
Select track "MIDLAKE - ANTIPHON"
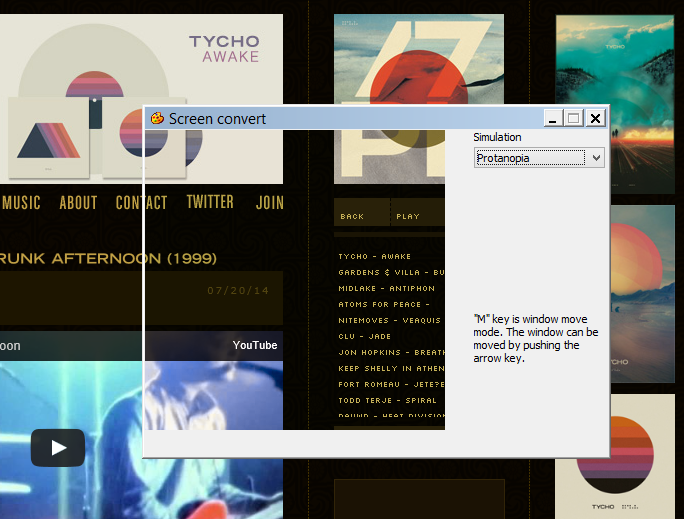386,288
